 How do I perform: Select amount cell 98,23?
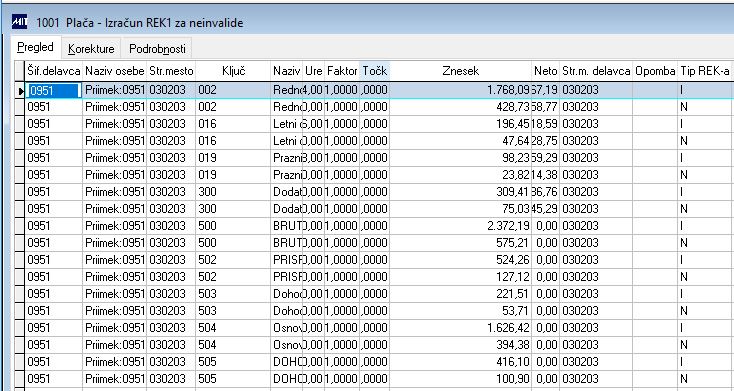pyautogui.click(x=461, y=158)
